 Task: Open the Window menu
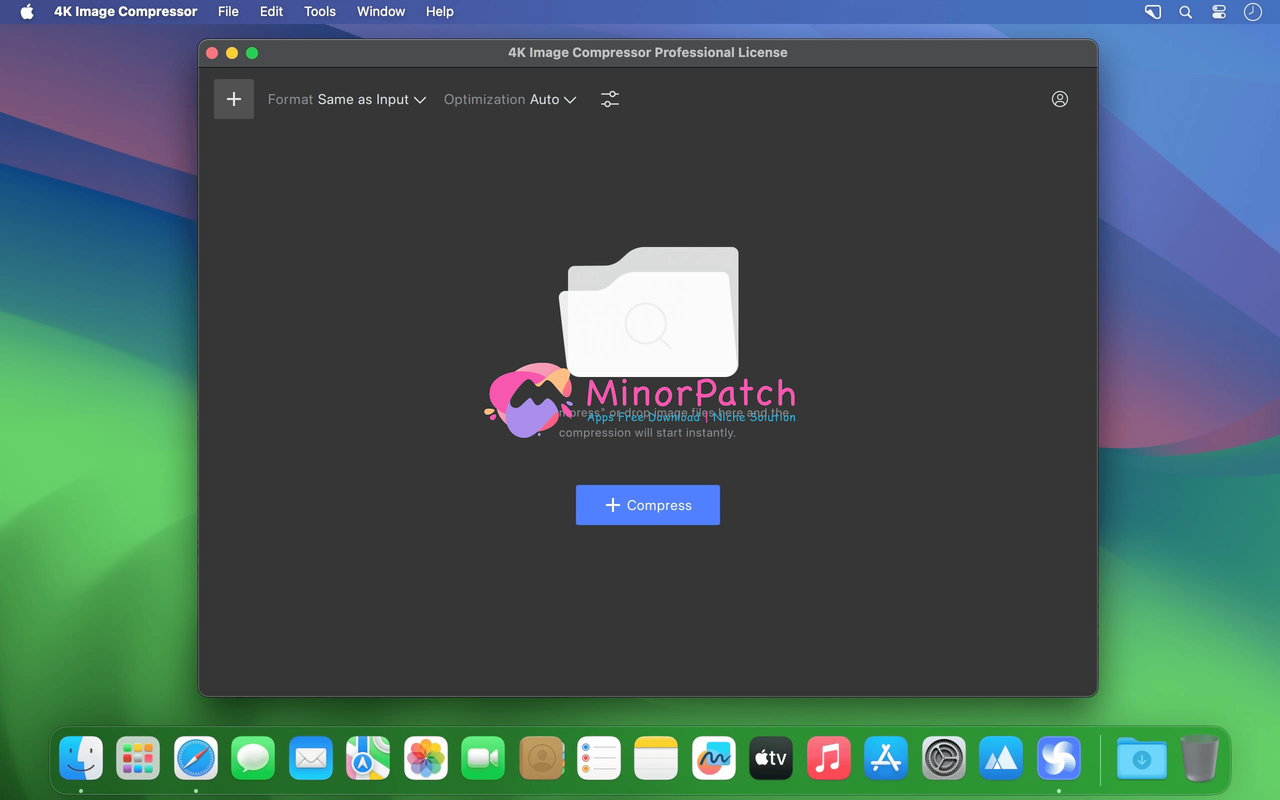[x=381, y=12]
